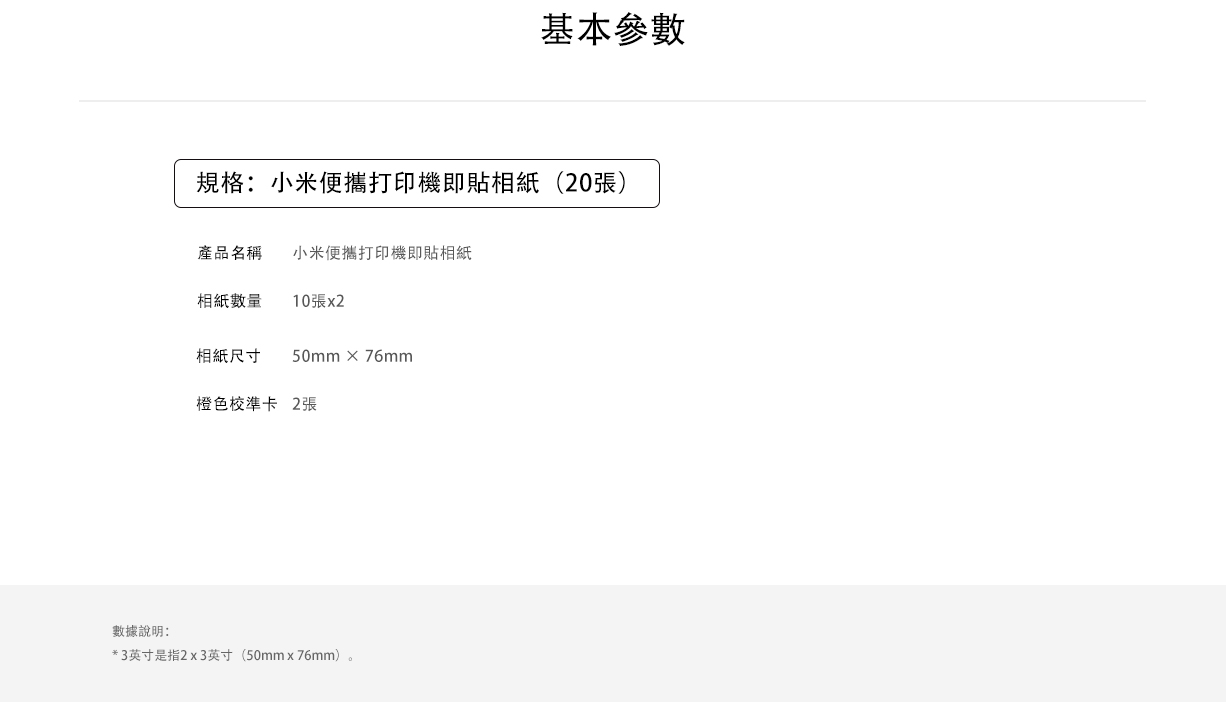
Task: Click the multiplication sign in paper size
Action: coord(352,357)
